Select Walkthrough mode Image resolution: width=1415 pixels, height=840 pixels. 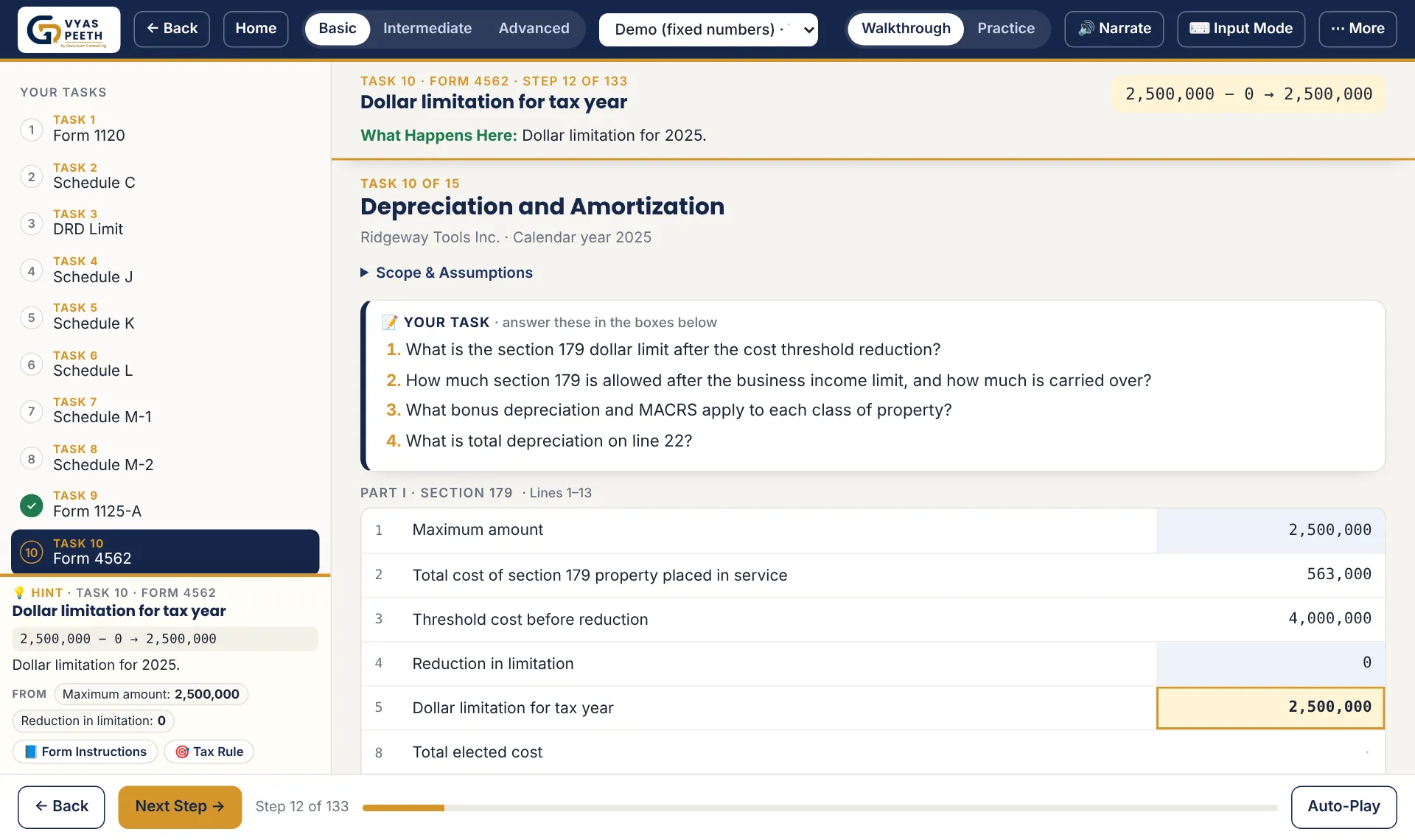point(906,29)
